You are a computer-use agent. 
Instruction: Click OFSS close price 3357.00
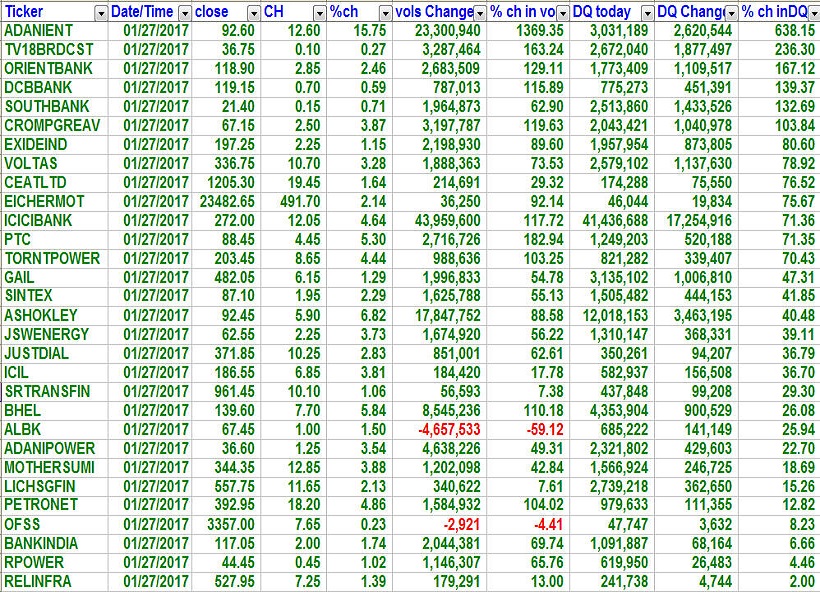tap(231, 525)
